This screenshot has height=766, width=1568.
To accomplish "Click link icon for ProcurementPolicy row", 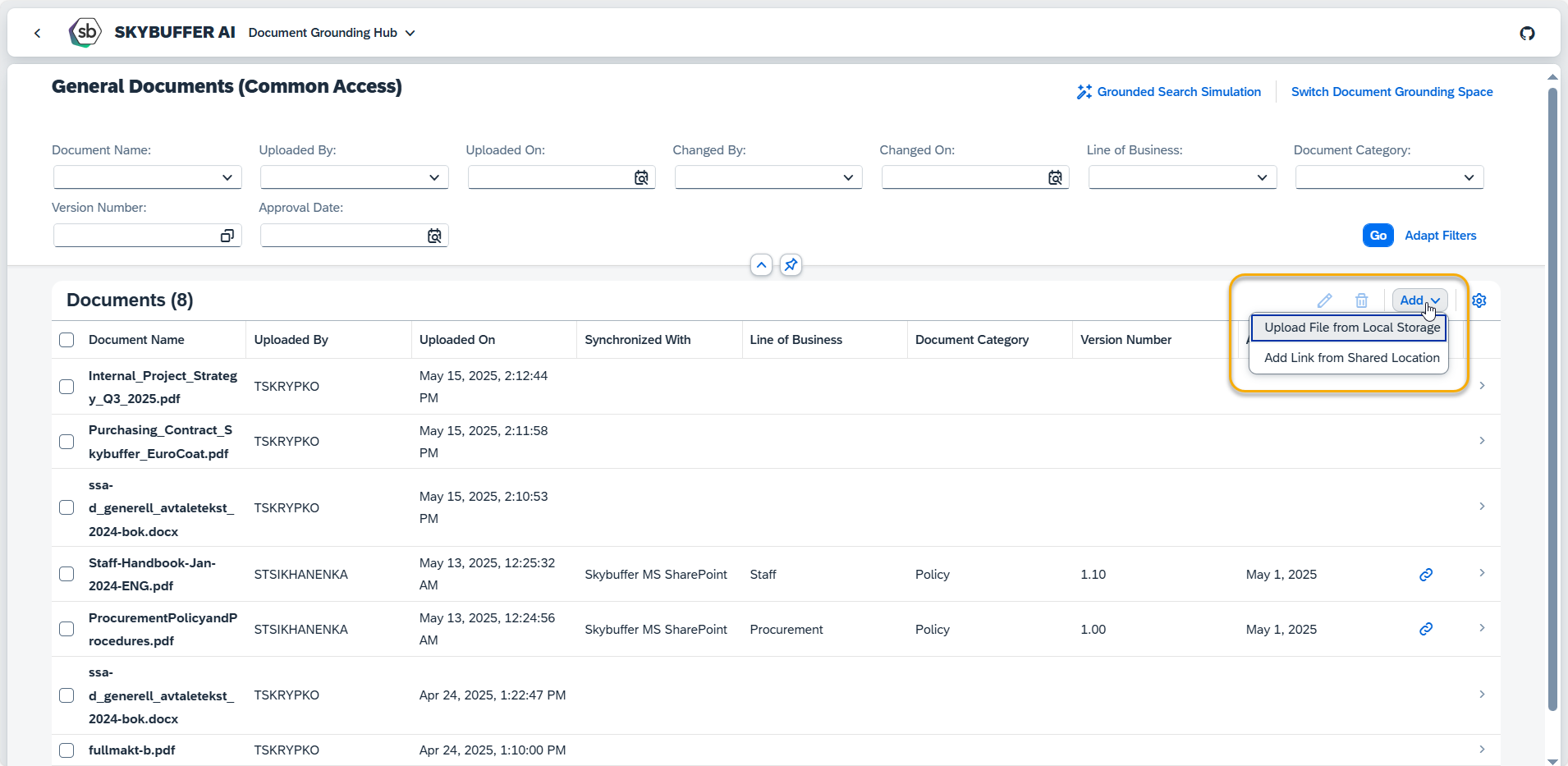I will 1426,629.
